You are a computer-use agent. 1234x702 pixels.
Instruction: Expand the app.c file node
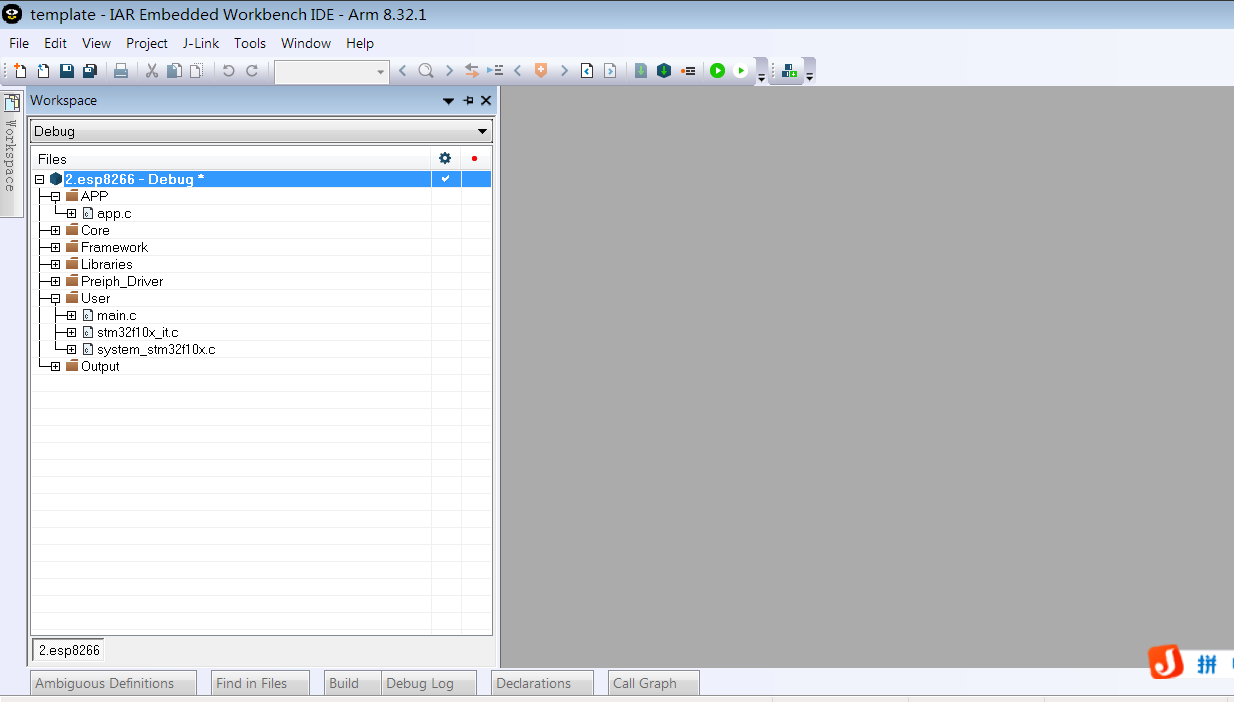(x=71, y=213)
